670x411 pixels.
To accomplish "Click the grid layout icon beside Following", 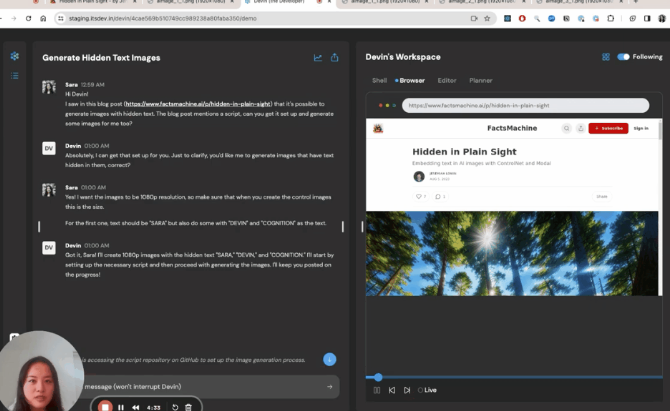I will click(x=606, y=57).
